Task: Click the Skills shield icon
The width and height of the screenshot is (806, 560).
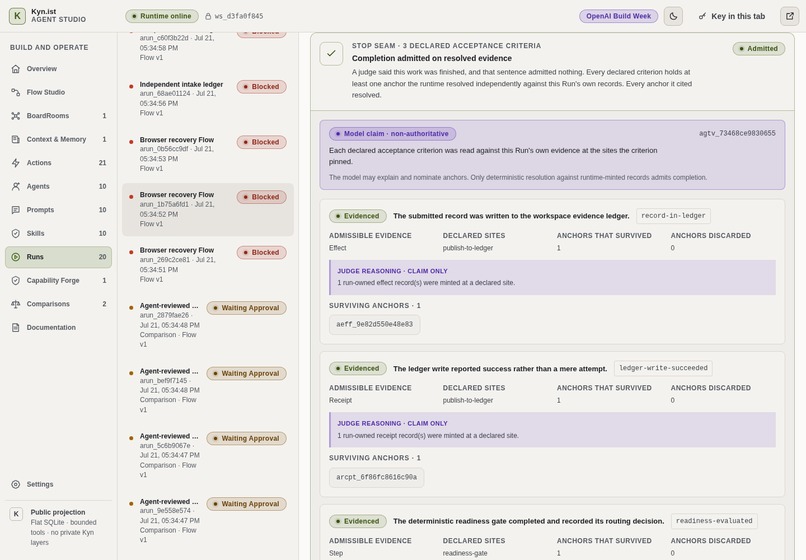Action: (16, 233)
